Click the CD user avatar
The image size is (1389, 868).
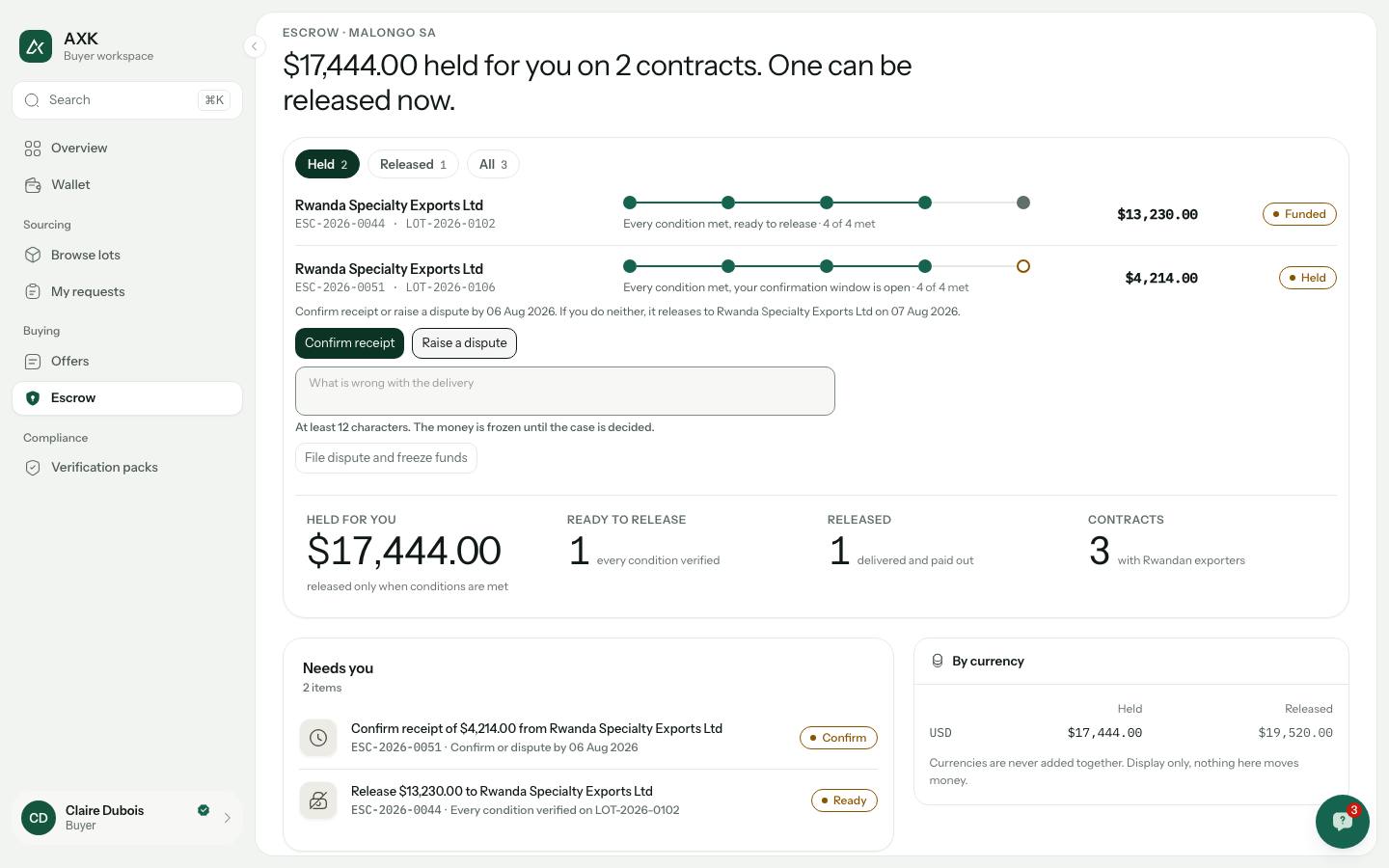39,818
